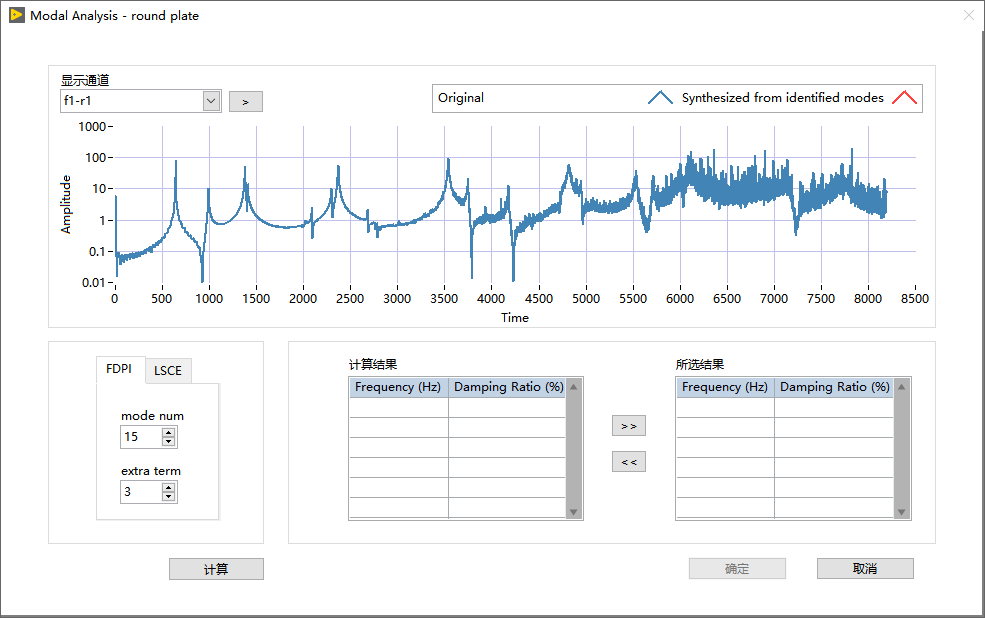The image size is (985, 618).
Task: Click the Frequency (Hz) header in 计算结果
Action: tap(398, 387)
